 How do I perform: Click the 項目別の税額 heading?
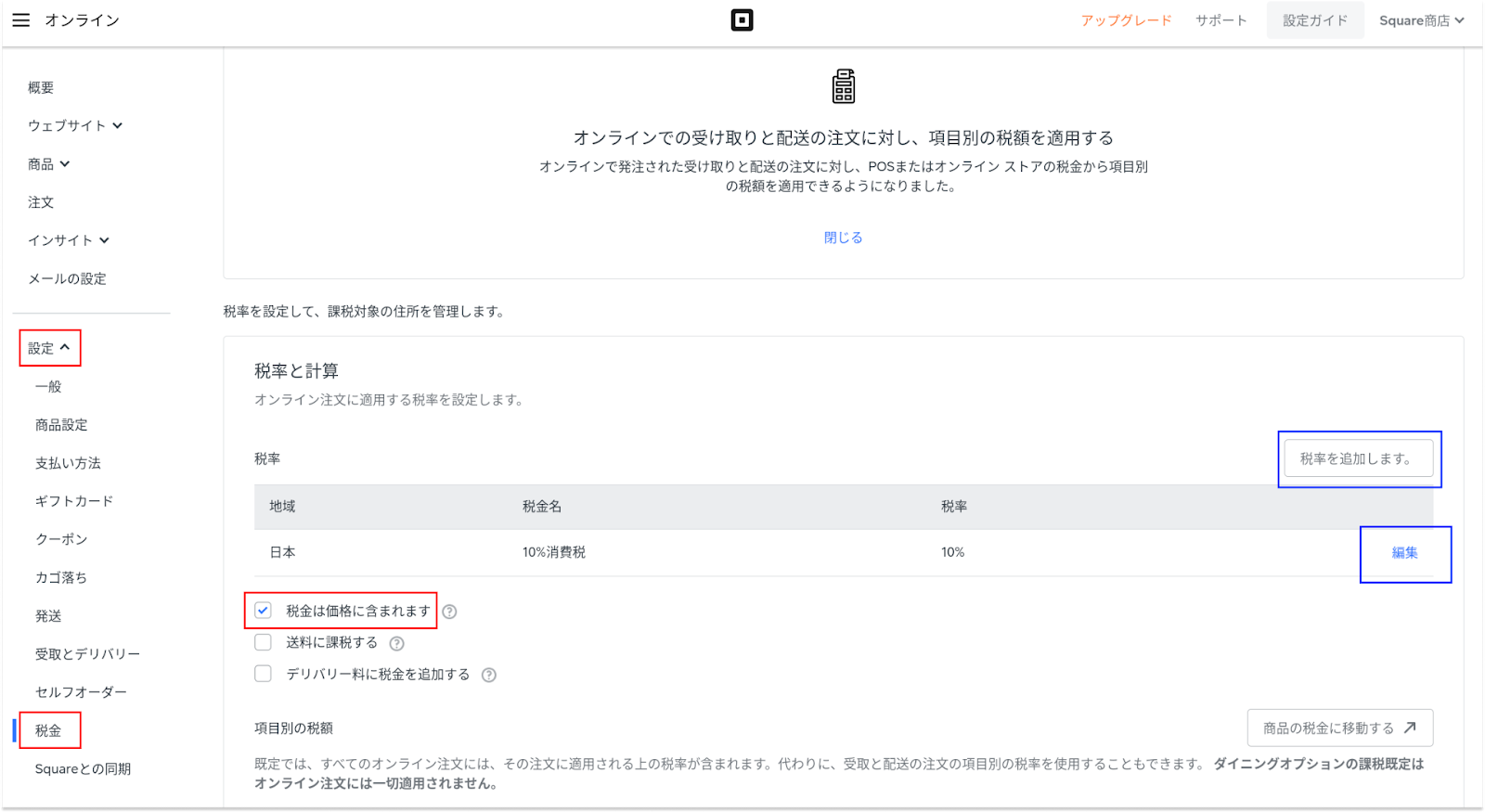293,728
